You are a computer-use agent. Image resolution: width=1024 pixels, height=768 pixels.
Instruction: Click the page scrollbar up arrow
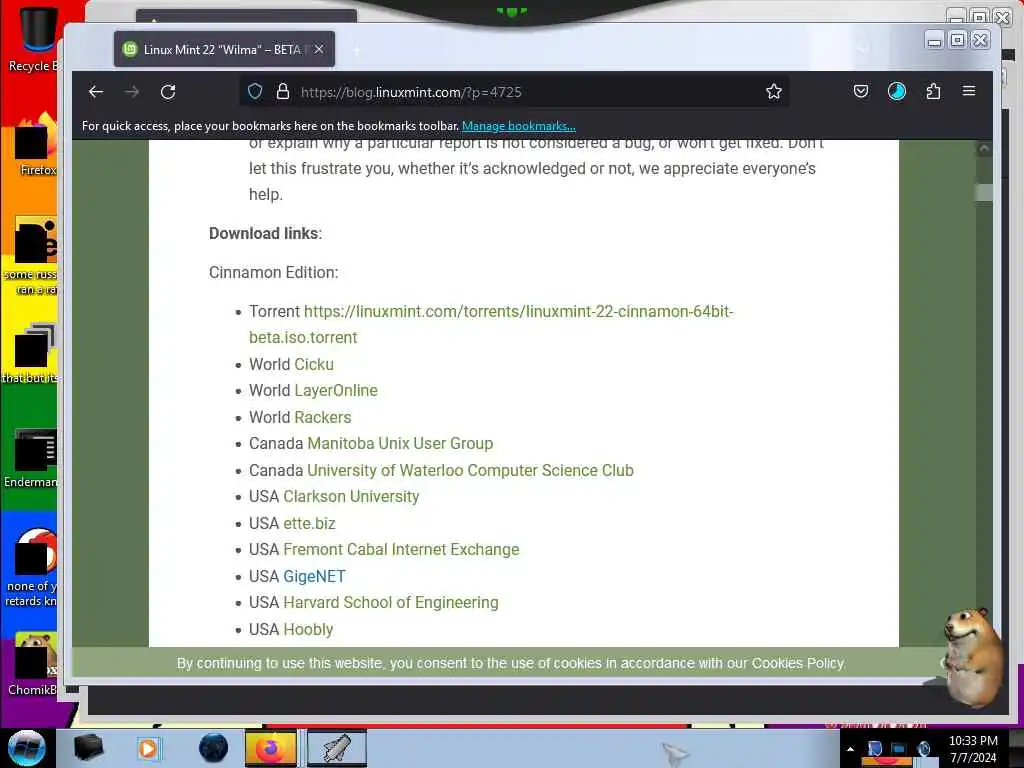984,149
